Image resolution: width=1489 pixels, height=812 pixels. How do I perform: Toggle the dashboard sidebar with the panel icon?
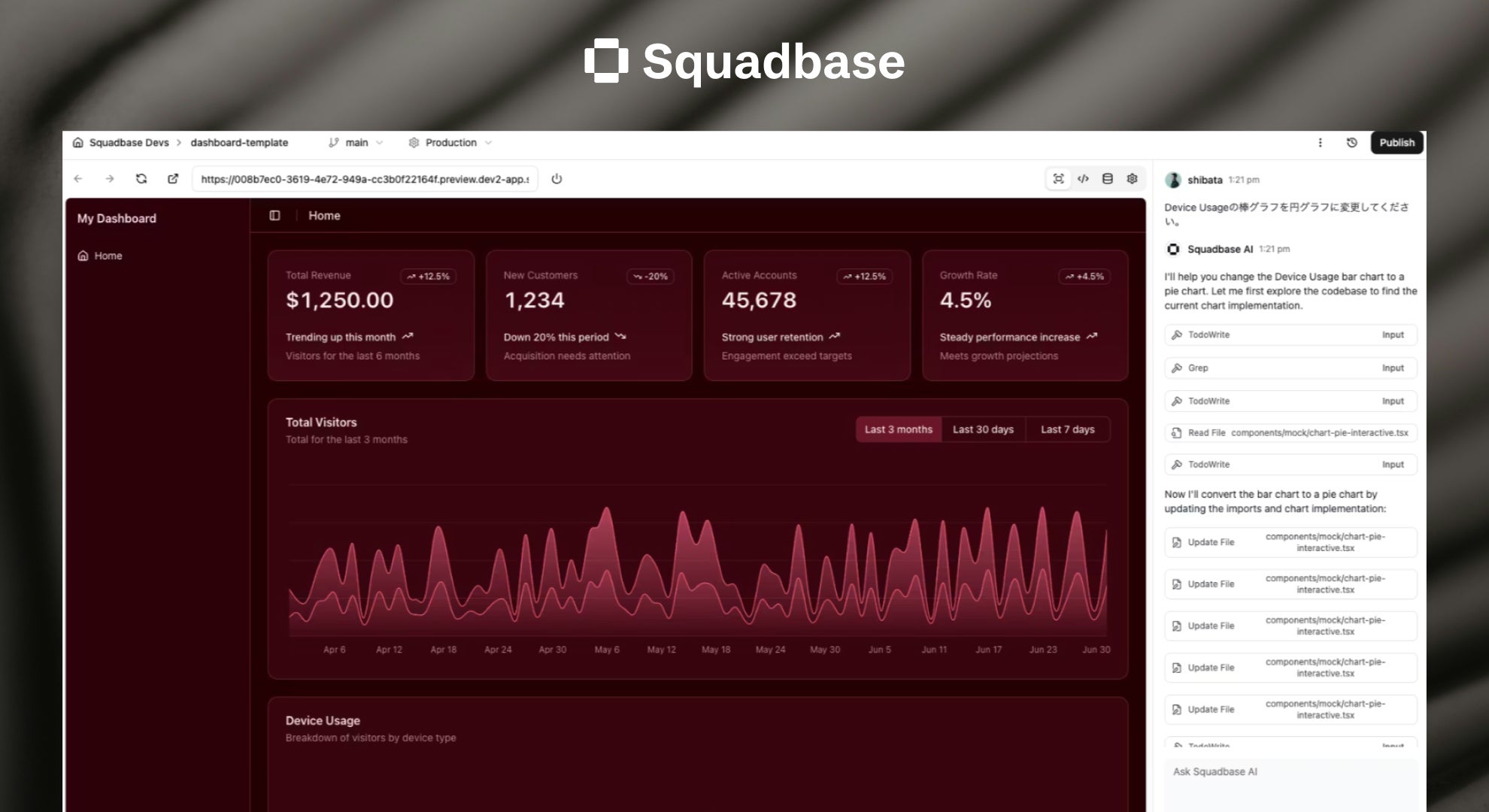pos(275,216)
